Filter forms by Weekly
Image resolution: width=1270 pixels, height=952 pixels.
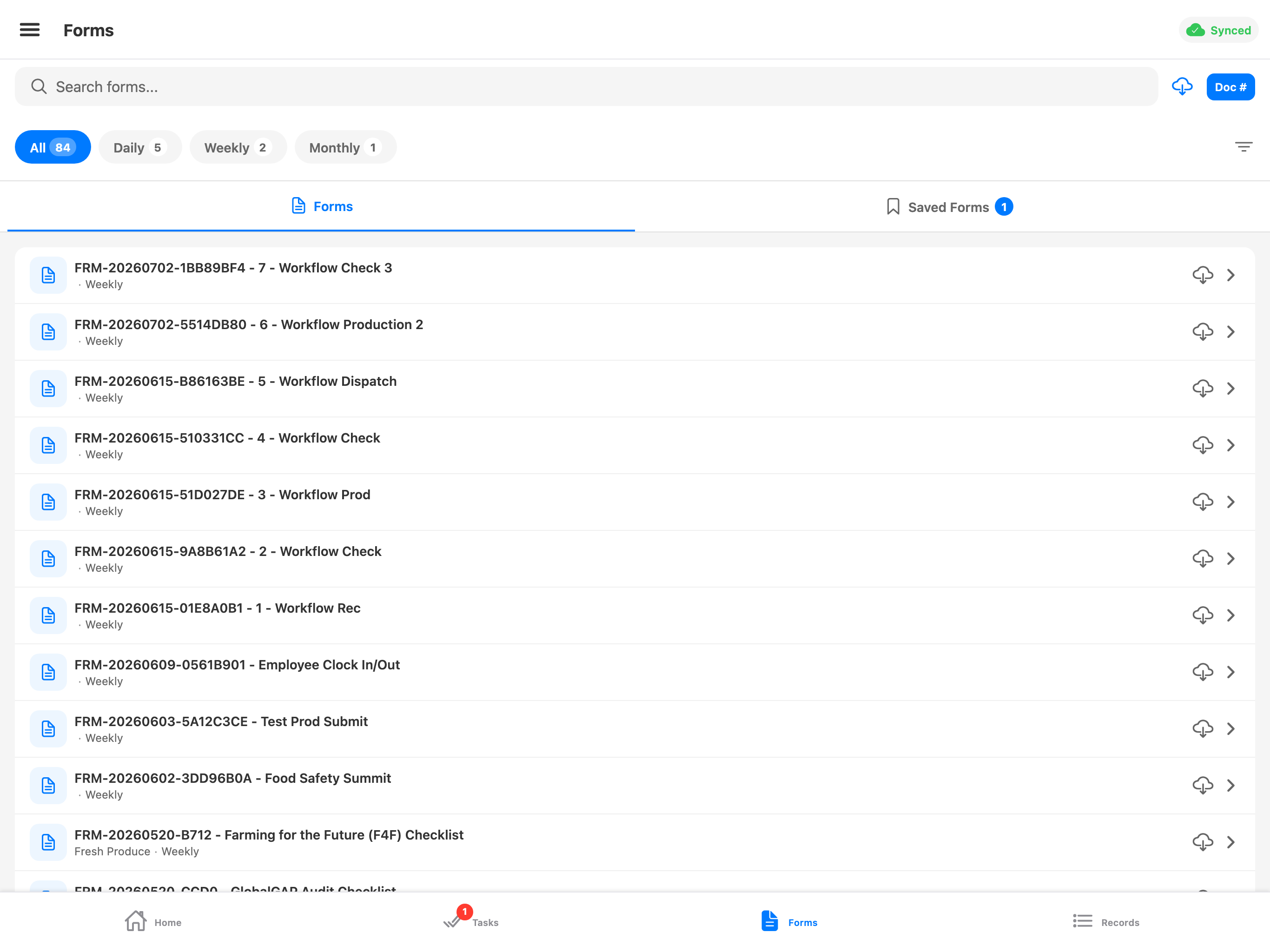(x=238, y=147)
